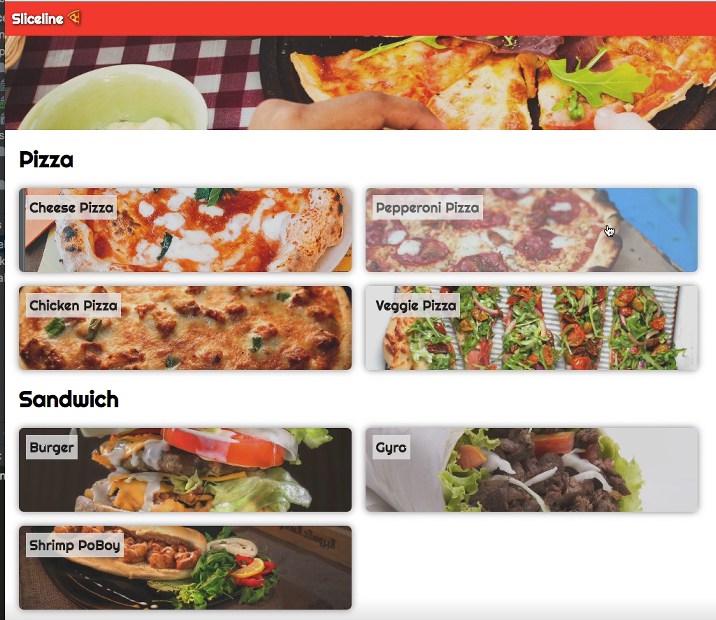Open the Cheese Pizza item

[x=185, y=230]
